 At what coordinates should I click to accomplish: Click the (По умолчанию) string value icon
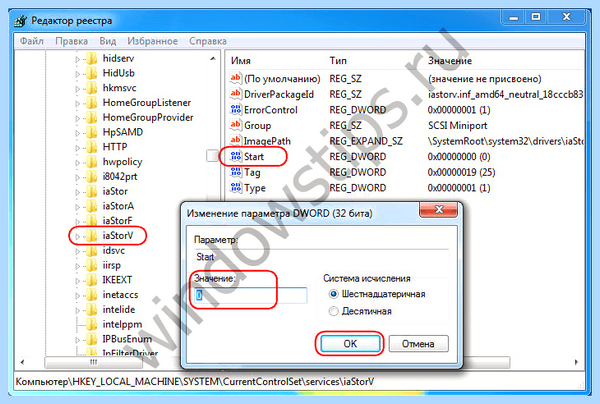click(x=236, y=78)
